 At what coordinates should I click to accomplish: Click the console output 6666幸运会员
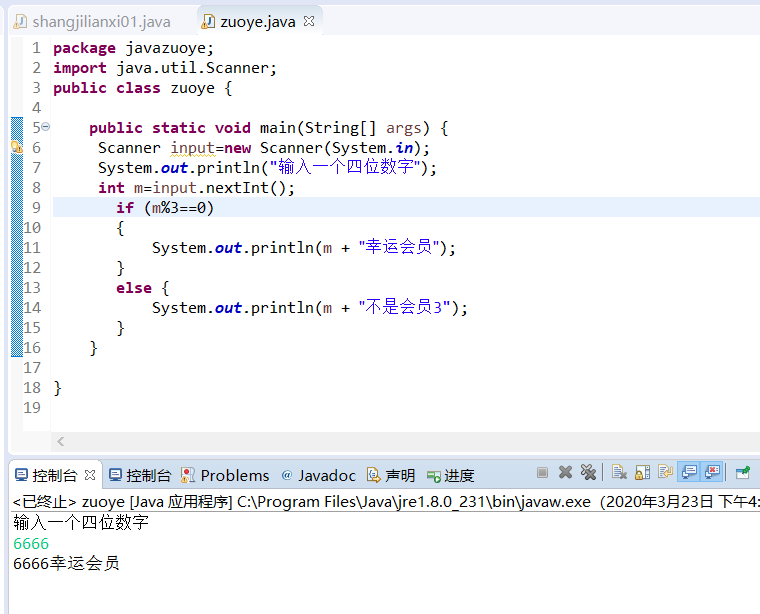click(66, 563)
